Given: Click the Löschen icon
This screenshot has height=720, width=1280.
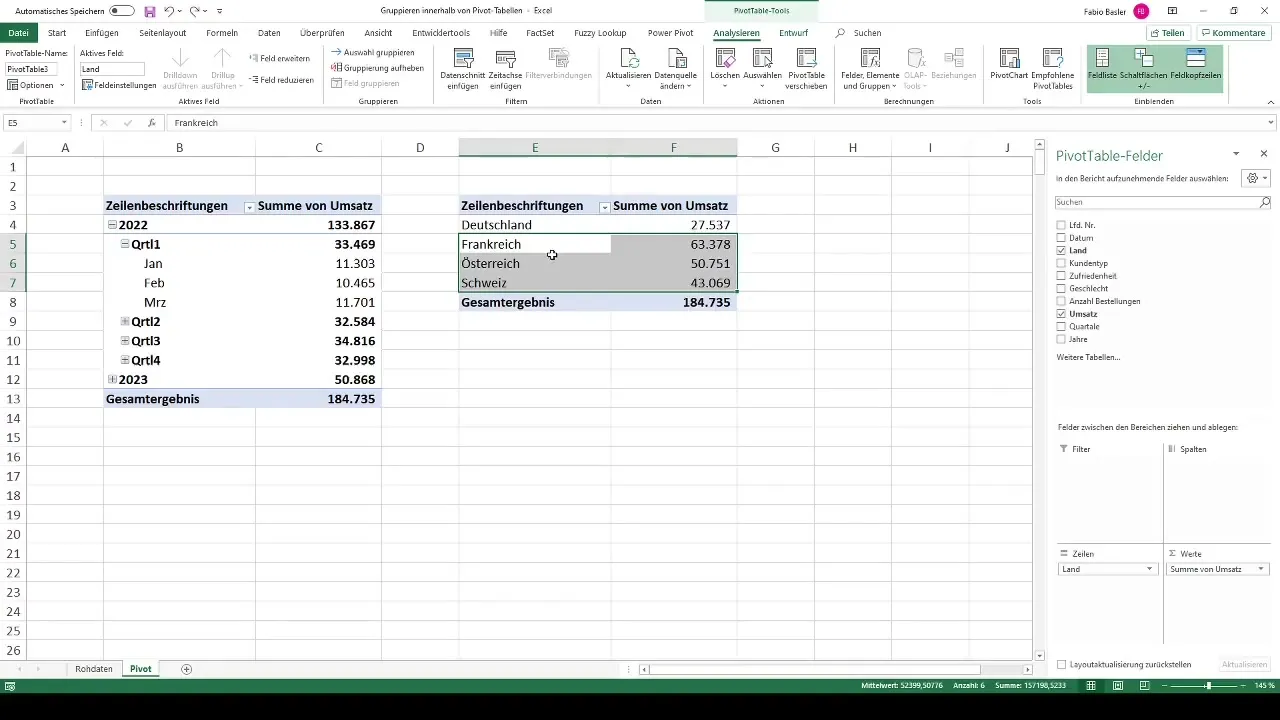Looking at the screenshot, I should [x=724, y=69].
